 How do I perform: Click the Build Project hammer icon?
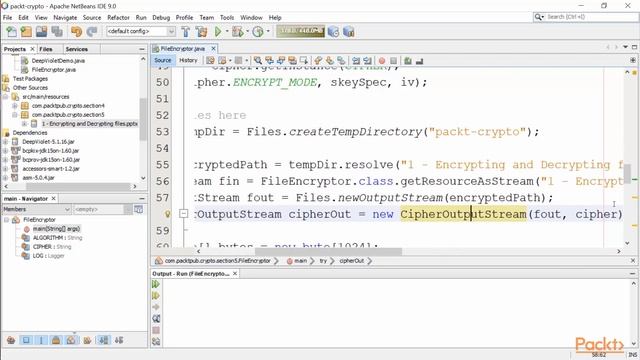point(186,31)
